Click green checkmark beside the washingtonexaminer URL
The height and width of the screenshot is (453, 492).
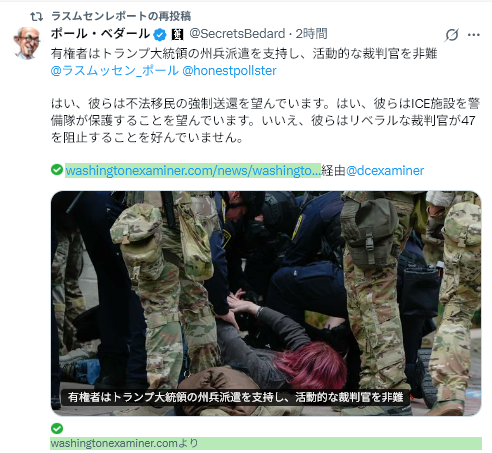[57, 169]
